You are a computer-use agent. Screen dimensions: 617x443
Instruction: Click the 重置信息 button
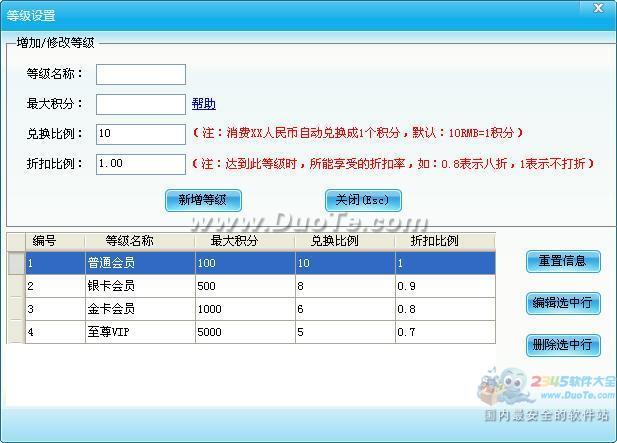pyautogui.click(x=563, y=261)
